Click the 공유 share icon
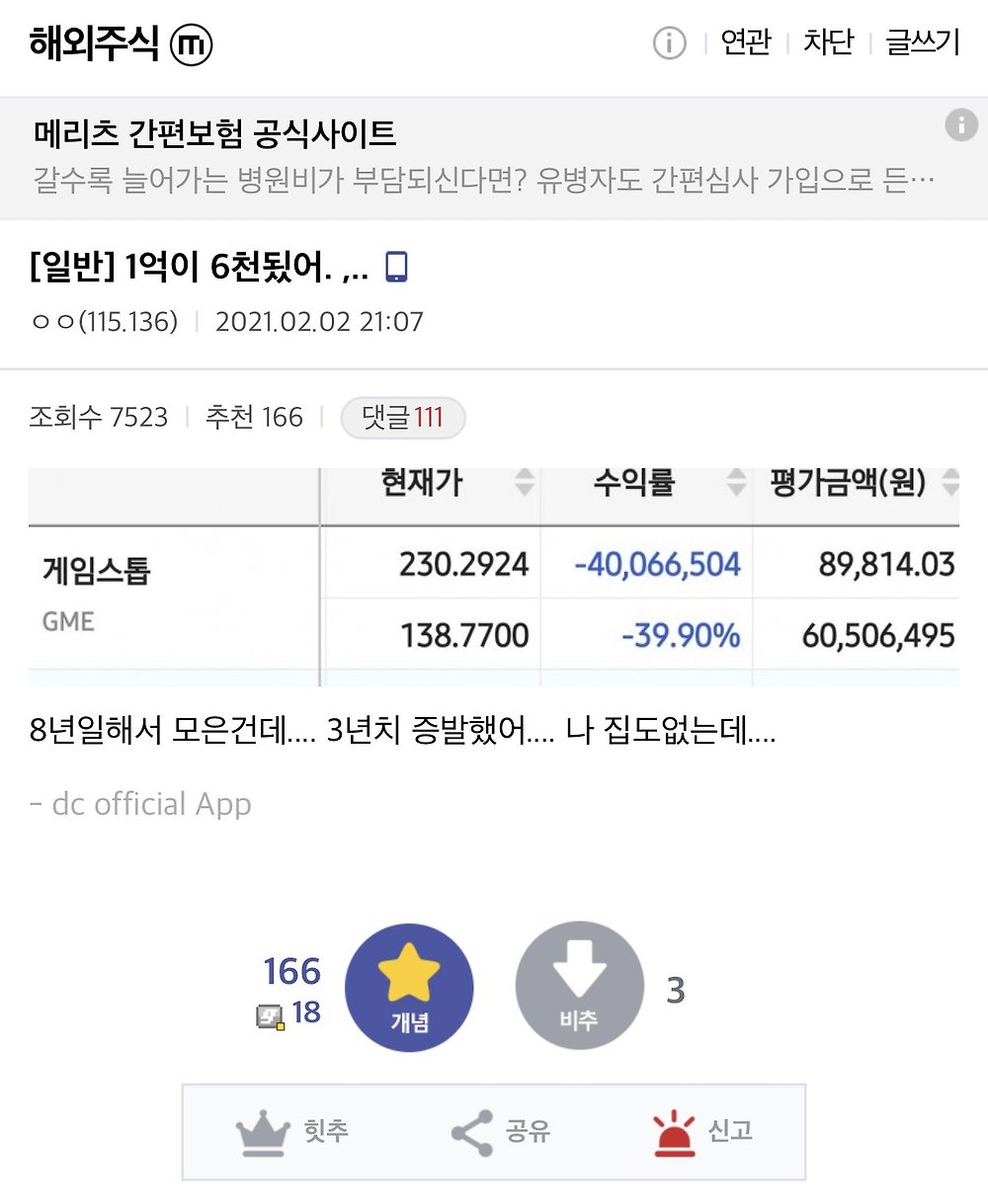 pos(472,1132)
